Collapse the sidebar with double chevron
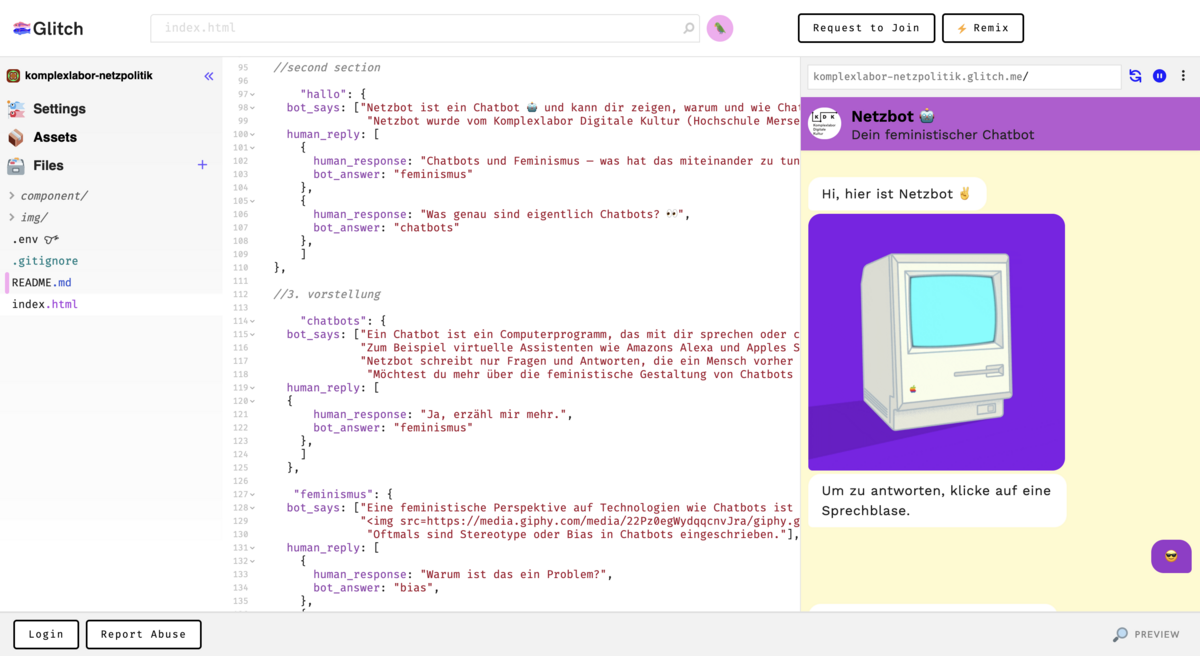 (x=209, y=76)
